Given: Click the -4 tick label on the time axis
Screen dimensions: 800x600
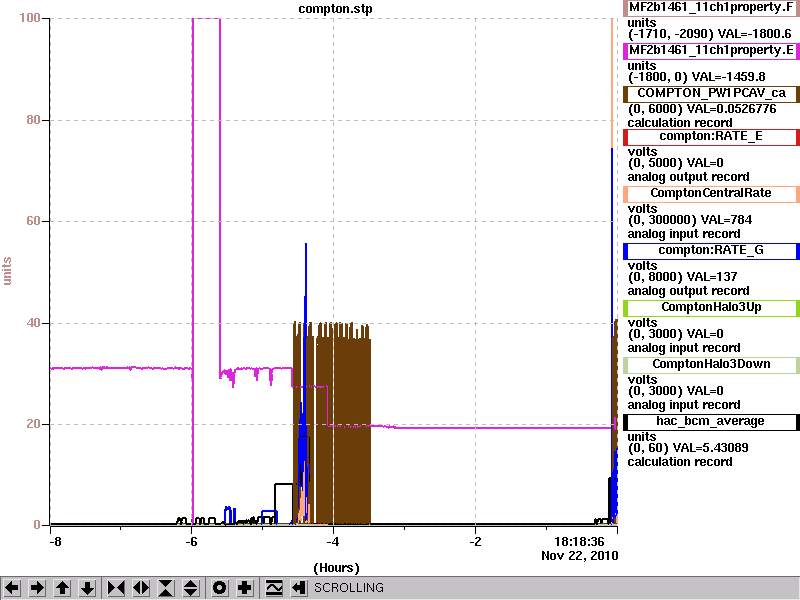Looking at the screenshot, I should pos(333,542).
